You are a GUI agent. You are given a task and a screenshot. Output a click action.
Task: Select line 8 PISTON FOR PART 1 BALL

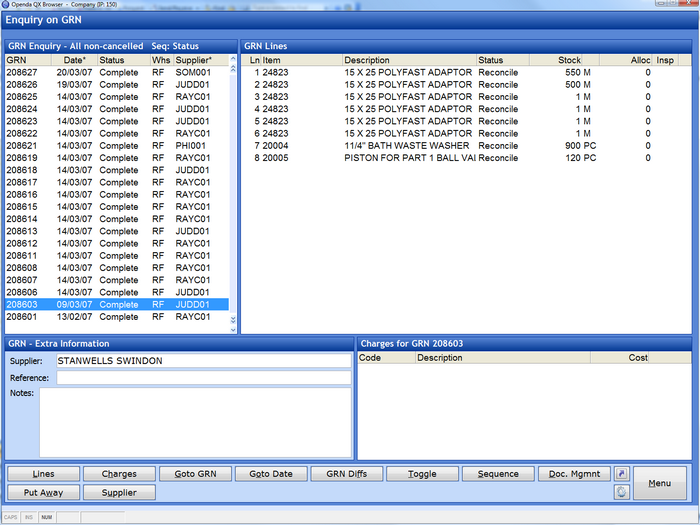(x=466, y=158)
